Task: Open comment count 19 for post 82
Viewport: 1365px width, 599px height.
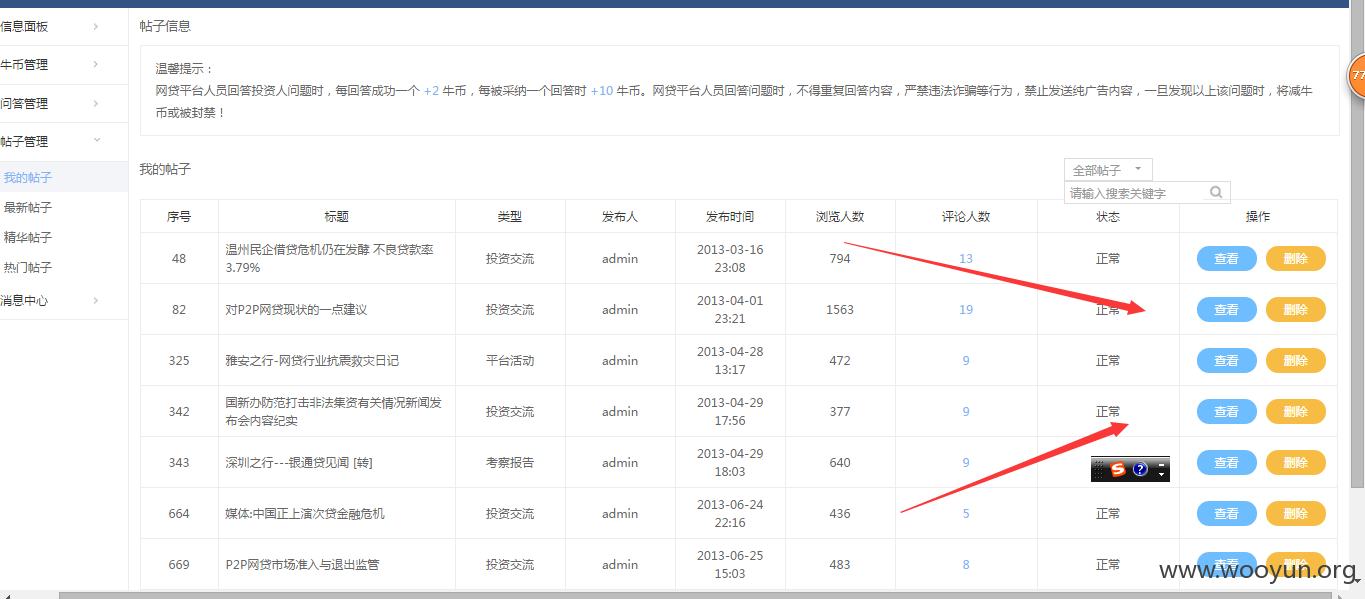Action: point(966,310)
